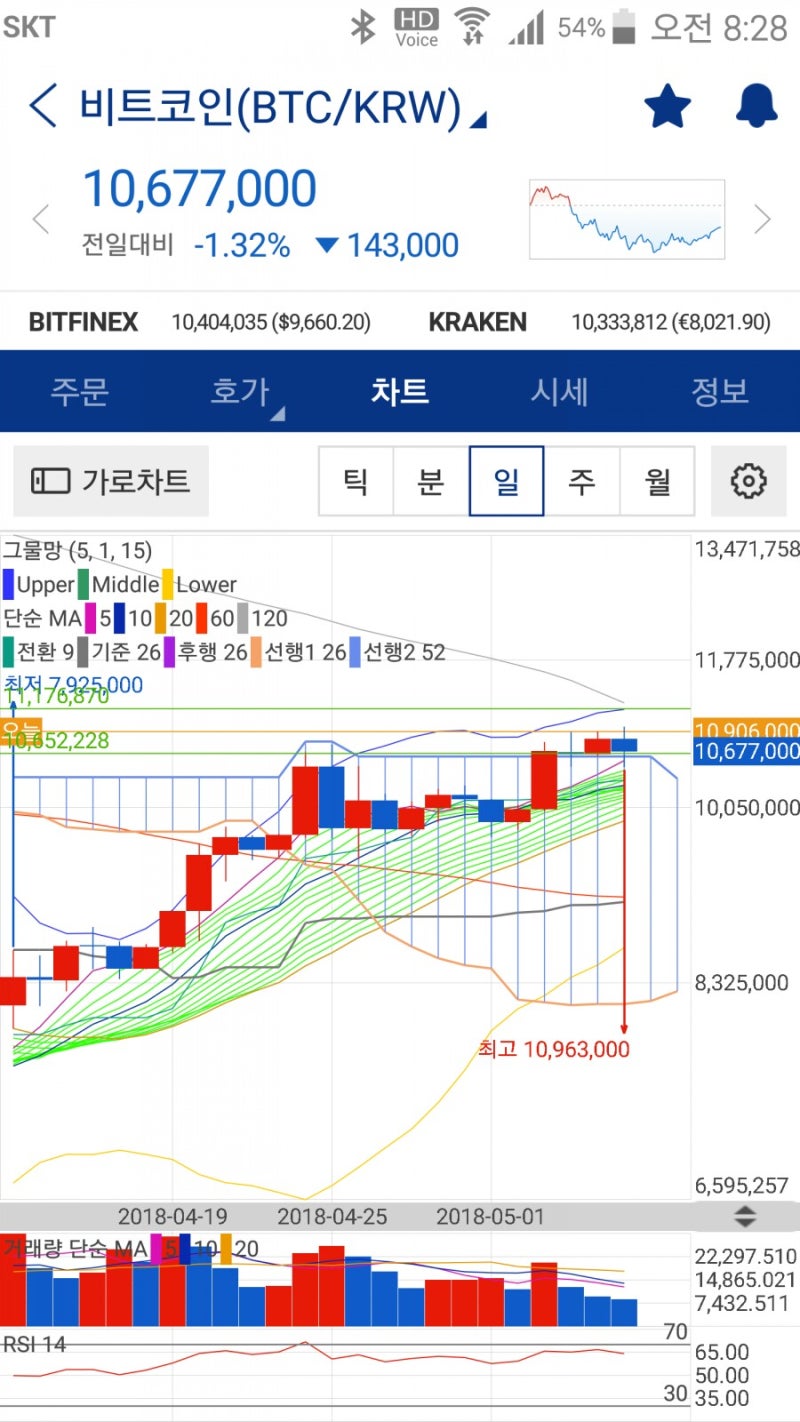Tap the Bluetooth status bar icon

(x=363, y=27)
